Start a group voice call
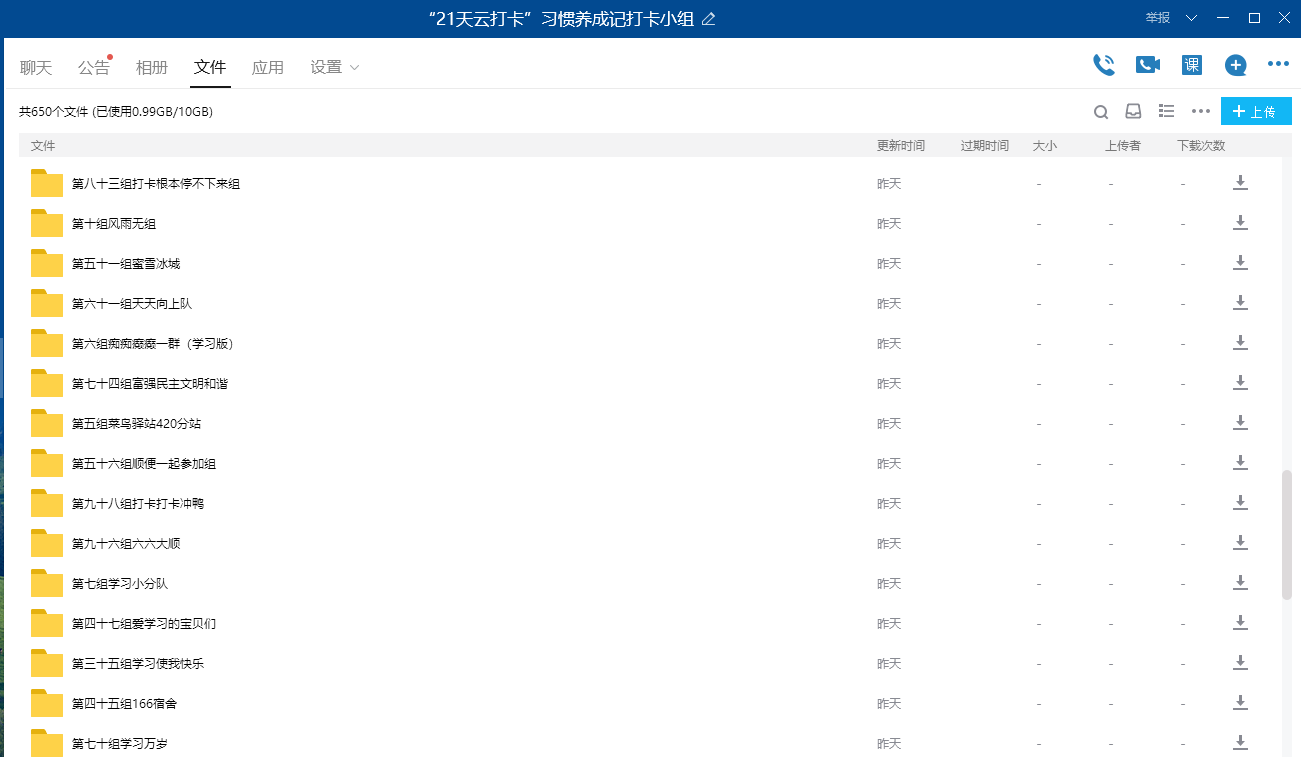This screenshot has width=1301, height=757. [x=1103, y=65]
